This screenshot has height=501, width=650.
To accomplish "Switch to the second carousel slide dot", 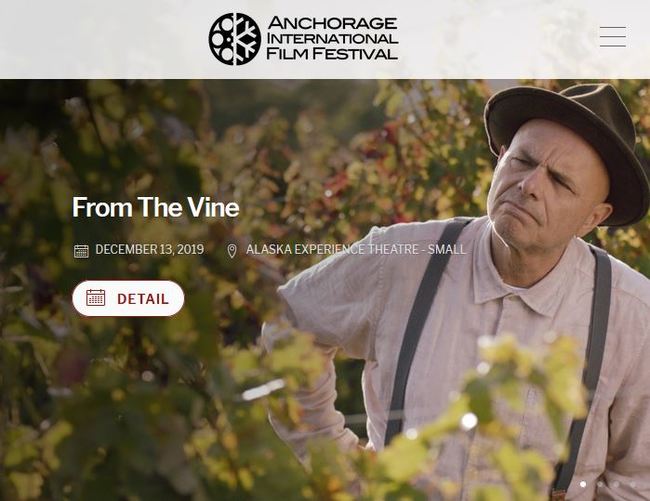I will (600, 484).
